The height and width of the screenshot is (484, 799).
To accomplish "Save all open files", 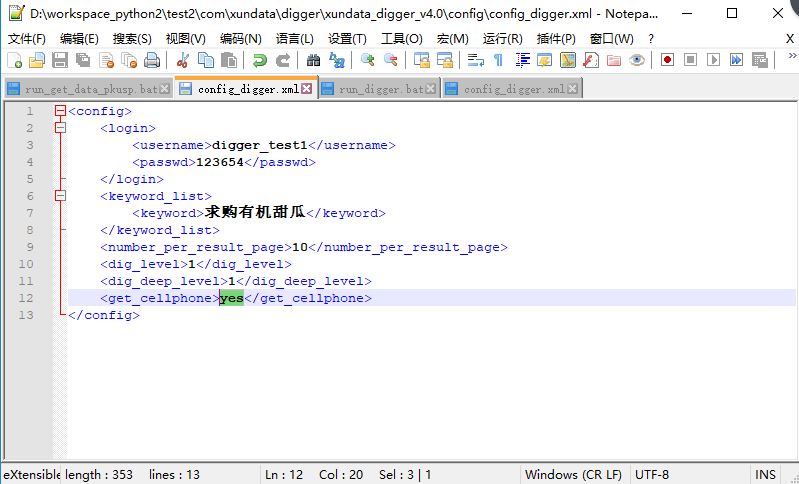I will (83, 60).
